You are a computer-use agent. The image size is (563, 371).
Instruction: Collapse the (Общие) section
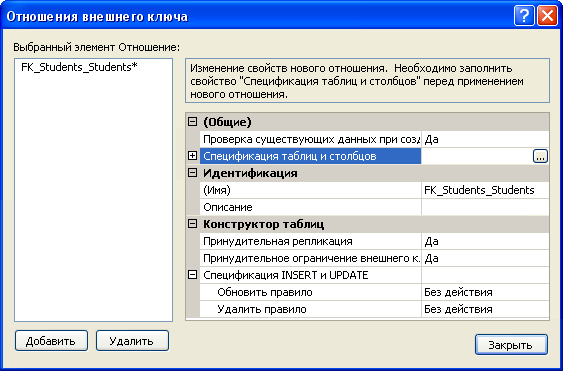pyautogui.click(x=193, y=122)
